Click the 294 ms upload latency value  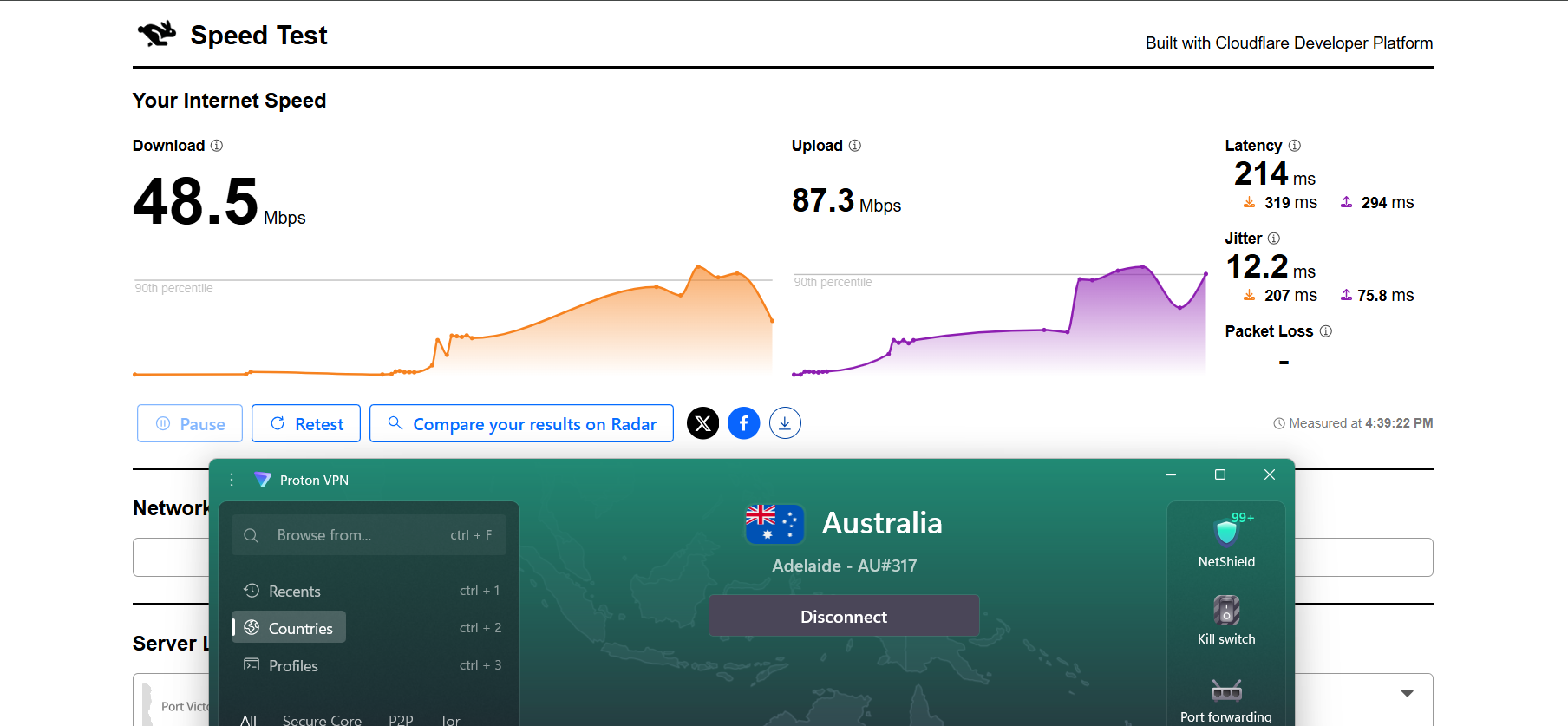pos(1388,203)
